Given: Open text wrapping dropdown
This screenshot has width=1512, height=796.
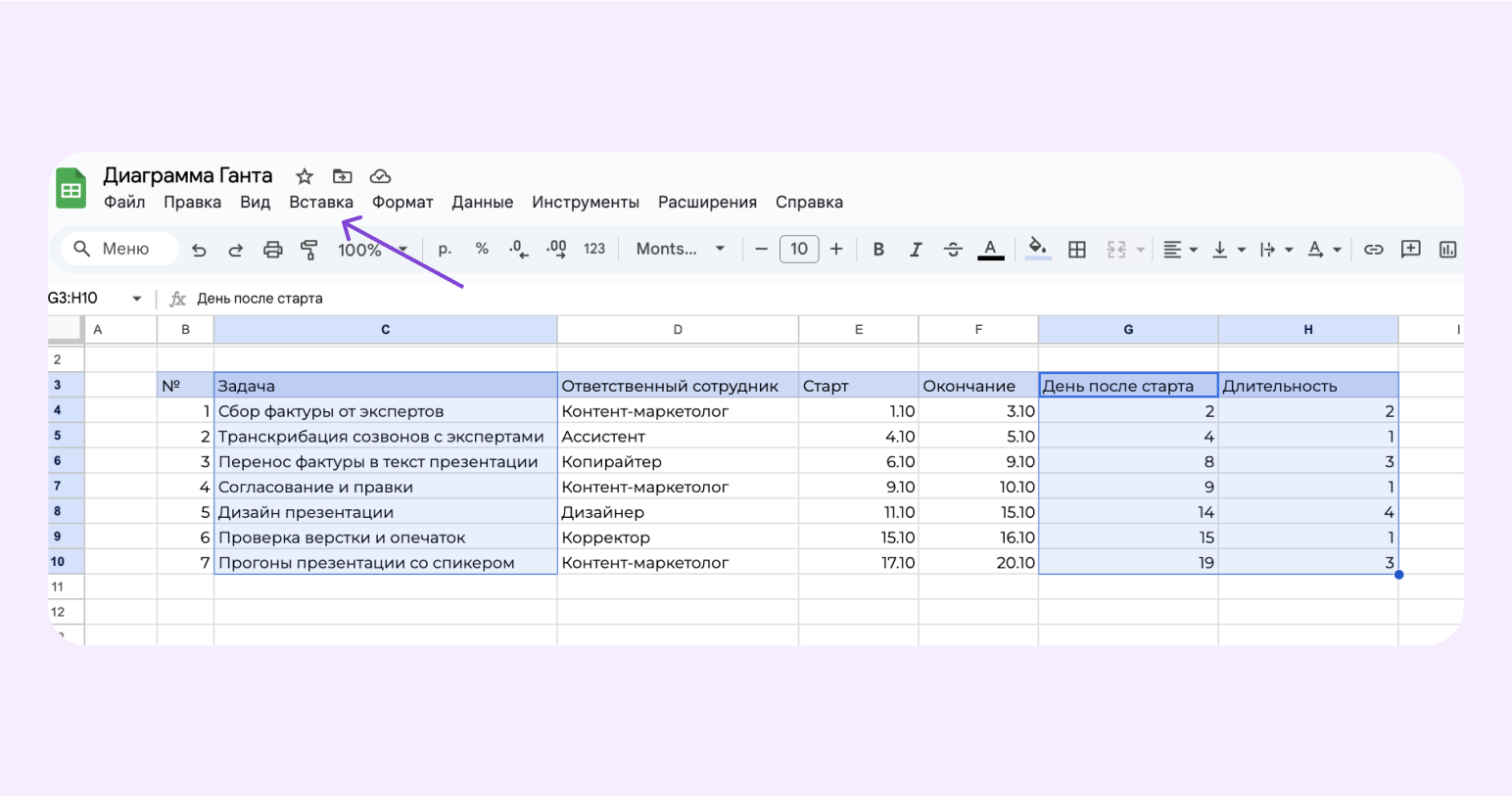Looking at the screenshot, I should click(1276, 250).
